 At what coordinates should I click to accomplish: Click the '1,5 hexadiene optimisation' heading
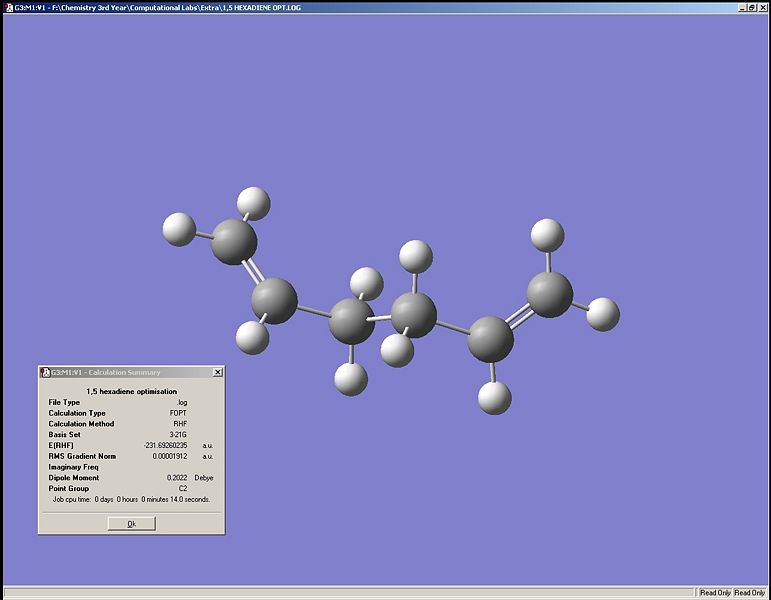(x=131, y=391)
